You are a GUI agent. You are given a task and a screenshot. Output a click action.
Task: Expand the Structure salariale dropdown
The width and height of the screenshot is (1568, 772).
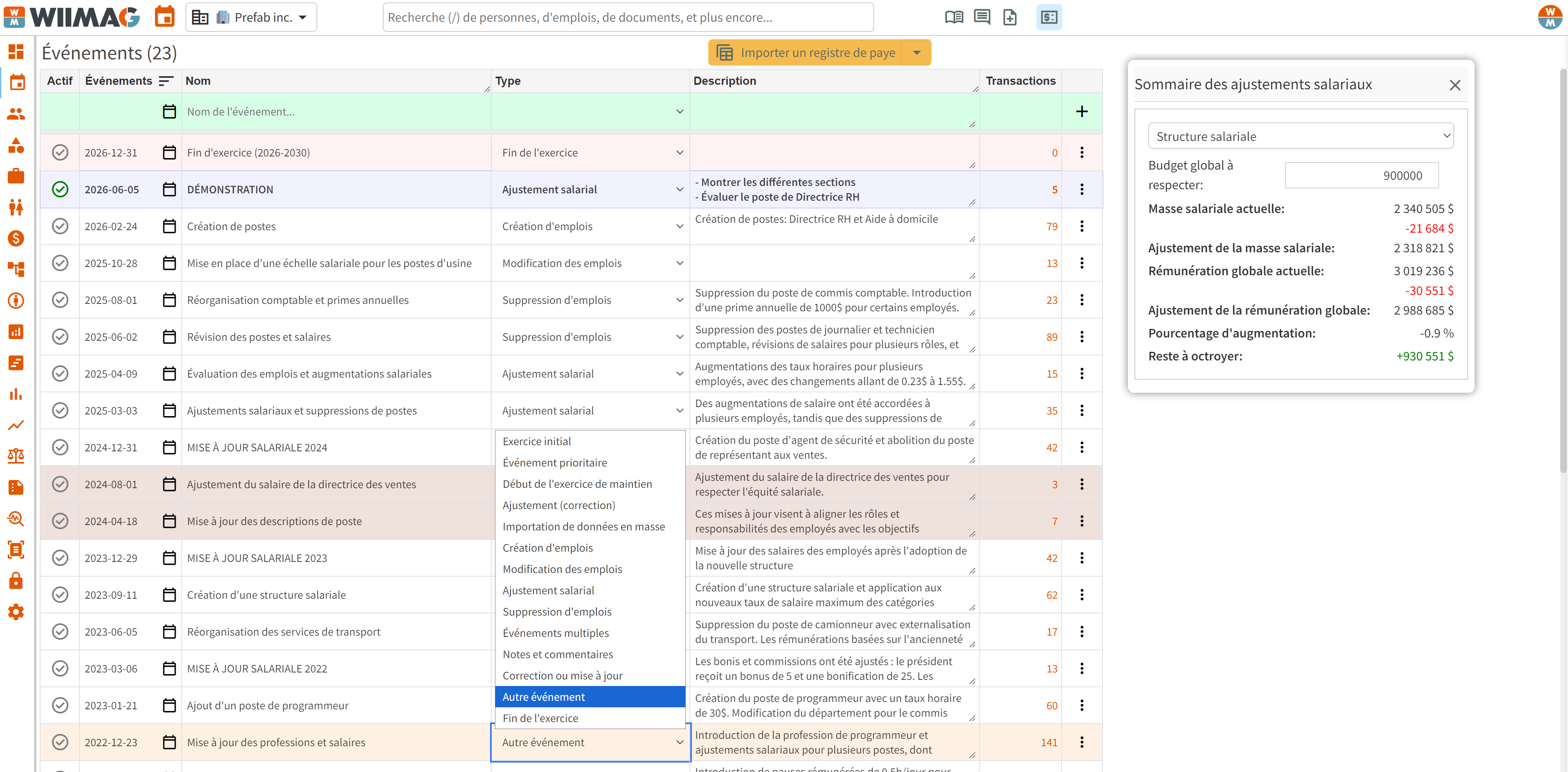pos(1300,136)
